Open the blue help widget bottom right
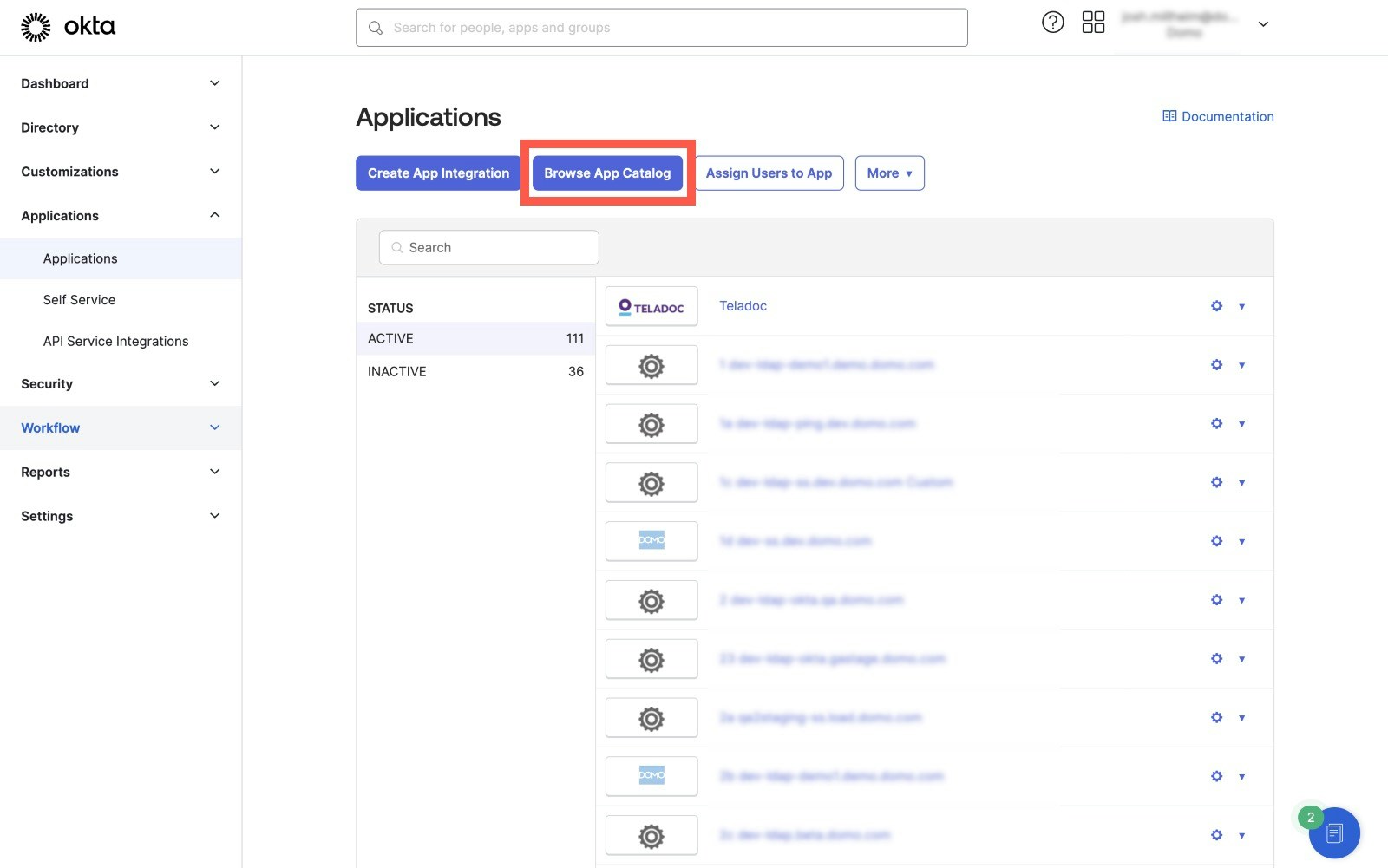 (1334, 833)
